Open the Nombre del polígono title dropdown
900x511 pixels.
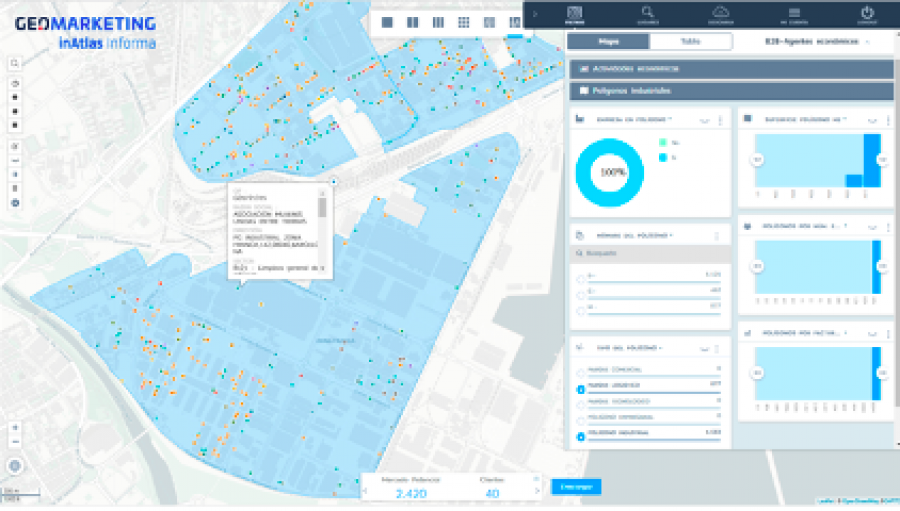click(x=634, y=235)
